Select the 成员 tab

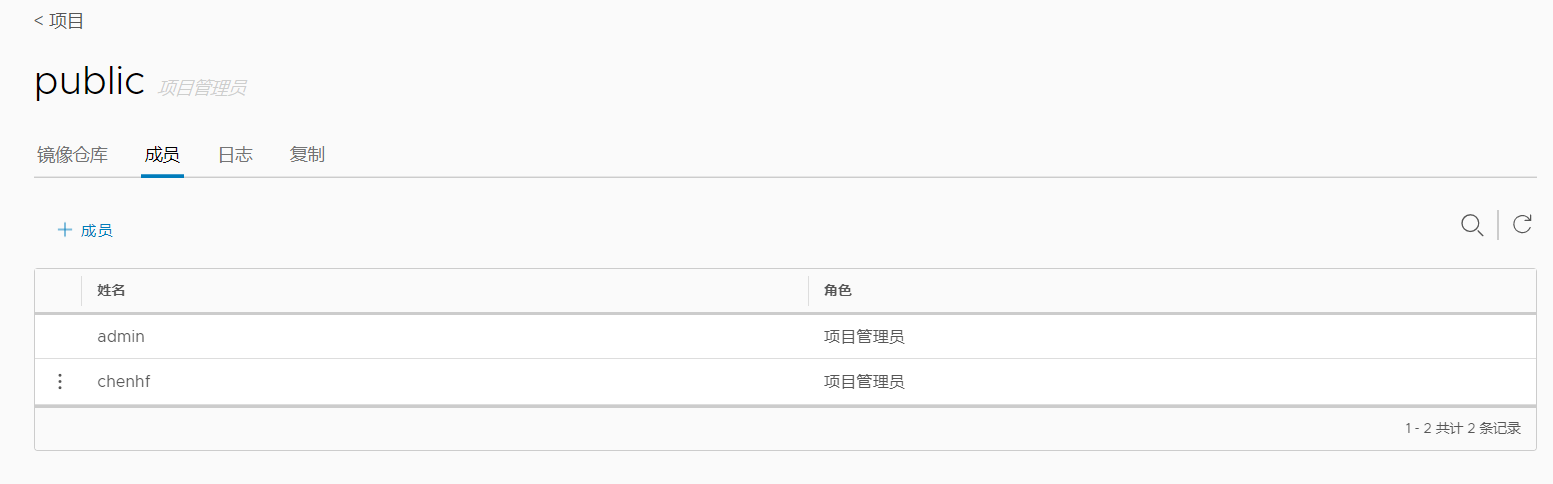point(162,155)
